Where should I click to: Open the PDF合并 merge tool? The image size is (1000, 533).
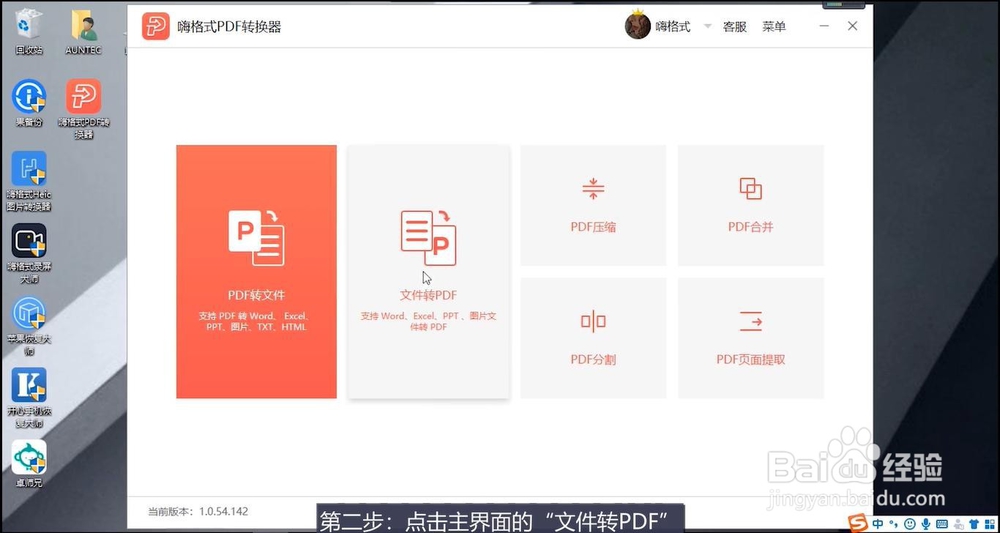click(x=751, y=205)
